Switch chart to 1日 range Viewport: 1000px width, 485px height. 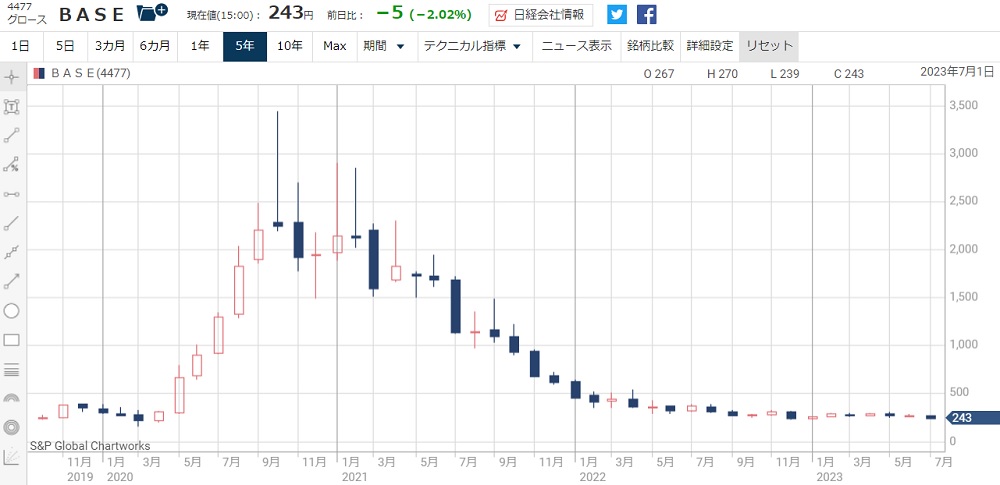(21, 46)
